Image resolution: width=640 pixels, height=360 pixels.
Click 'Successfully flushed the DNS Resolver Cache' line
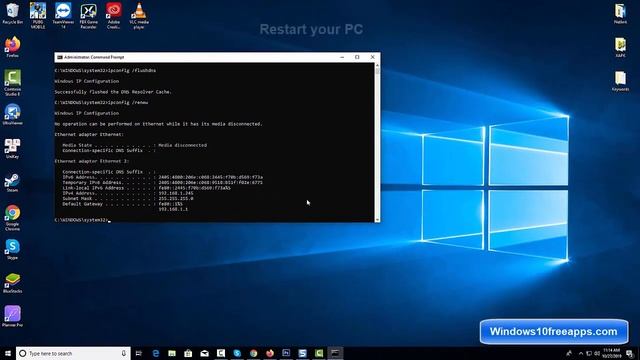click(113, 92)
